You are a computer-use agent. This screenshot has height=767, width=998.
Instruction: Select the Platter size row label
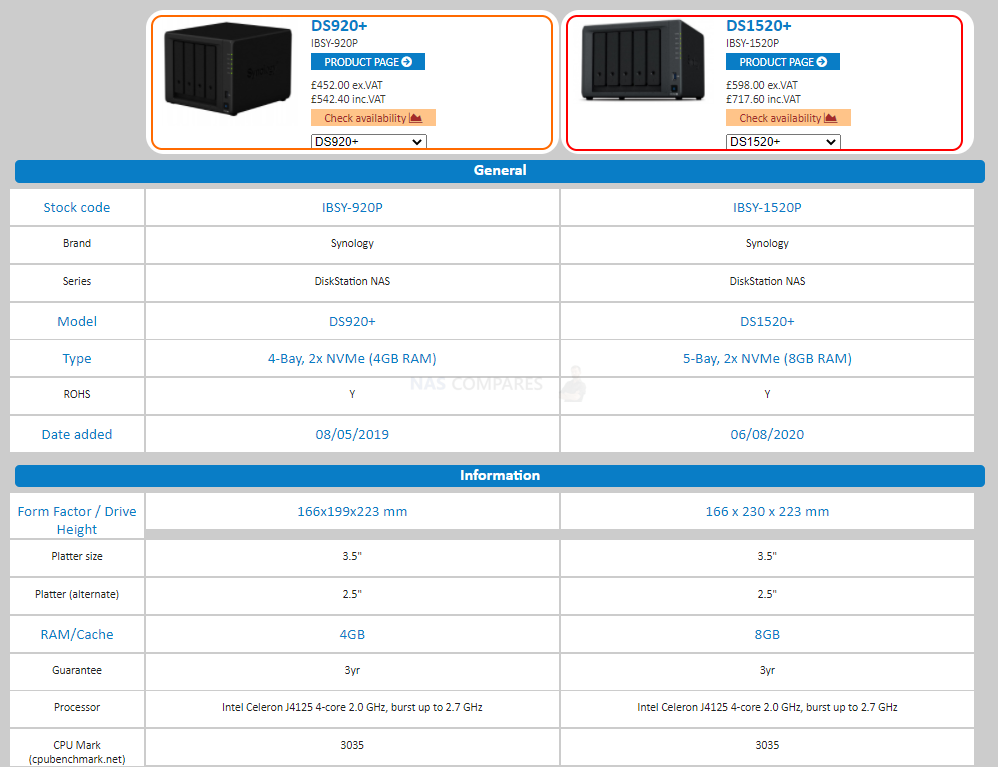pyautogui.click(x=77, y=556)
